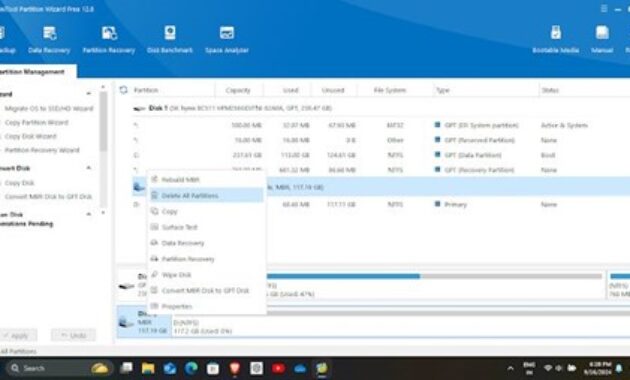Collapse the Wizard section in sidebar
630x380 pixels.
pos(88,94)
